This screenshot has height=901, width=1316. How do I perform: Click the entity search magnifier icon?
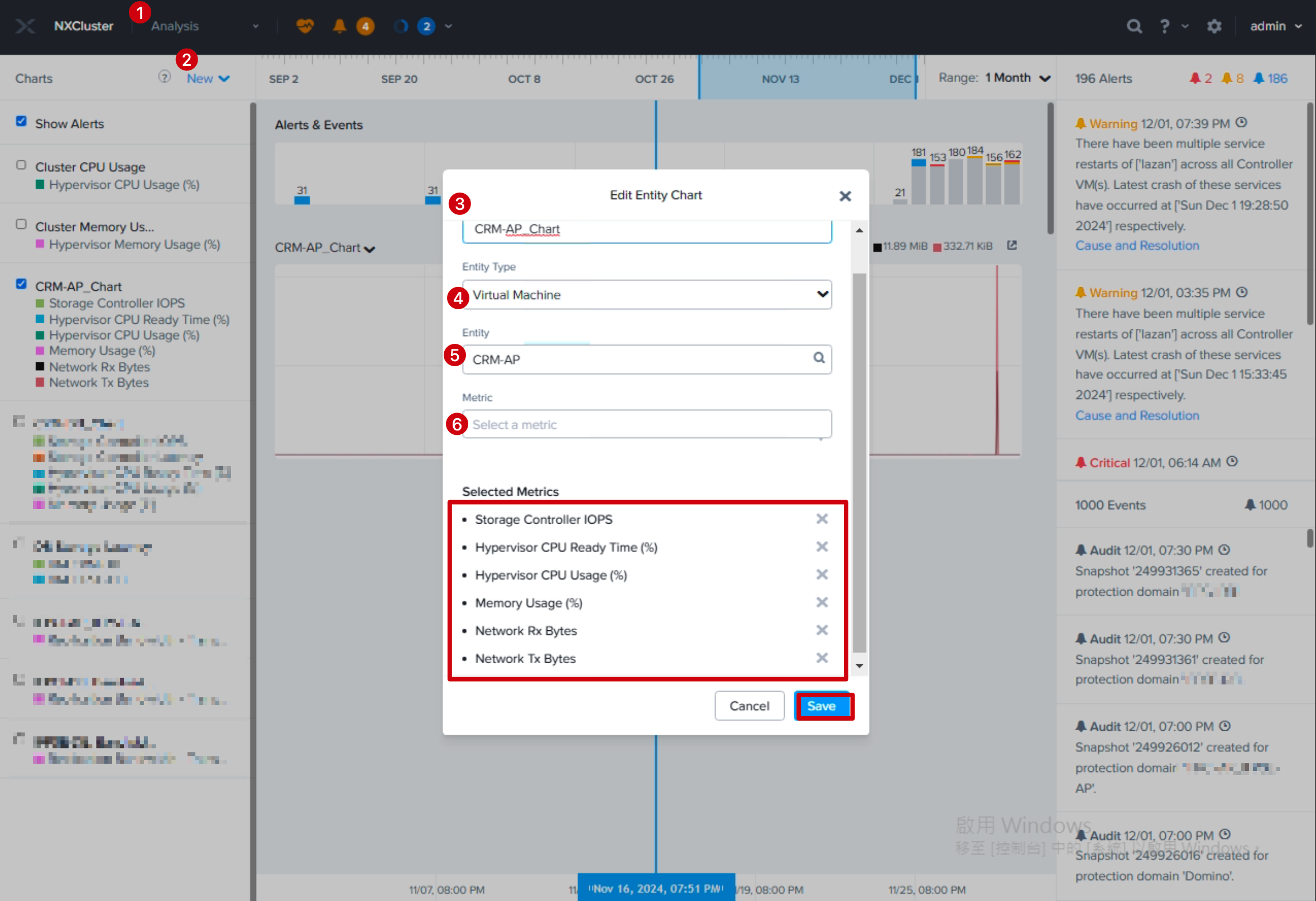pyautogui.click(x=819, y=358)
